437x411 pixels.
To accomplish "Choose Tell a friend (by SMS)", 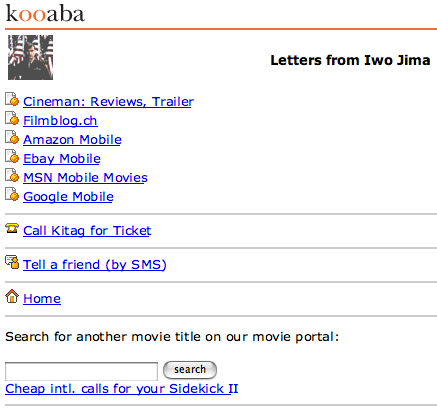I will (x=95, y=264).
